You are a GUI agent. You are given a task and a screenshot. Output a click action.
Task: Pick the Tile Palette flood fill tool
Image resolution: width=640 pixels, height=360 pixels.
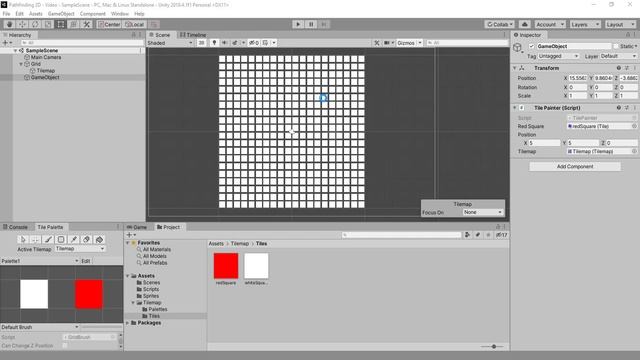pyautogui.click(x=99, y=240)
